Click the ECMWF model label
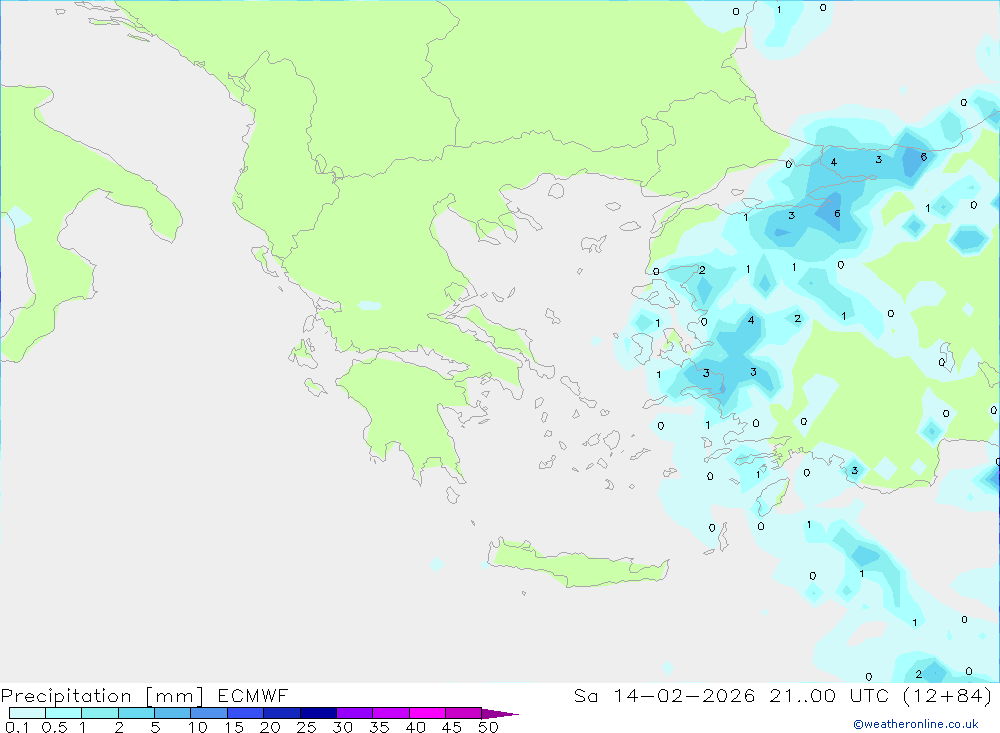Viewport: 1000px width, 733px height. tap(253, 696)
